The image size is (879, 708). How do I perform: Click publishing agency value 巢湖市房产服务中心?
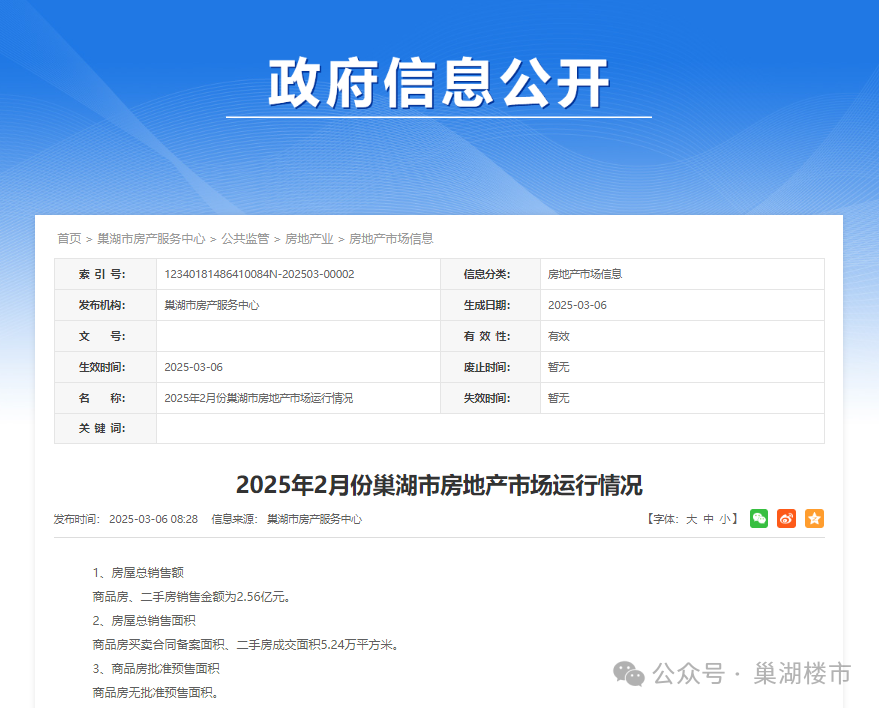coord(212,306)
